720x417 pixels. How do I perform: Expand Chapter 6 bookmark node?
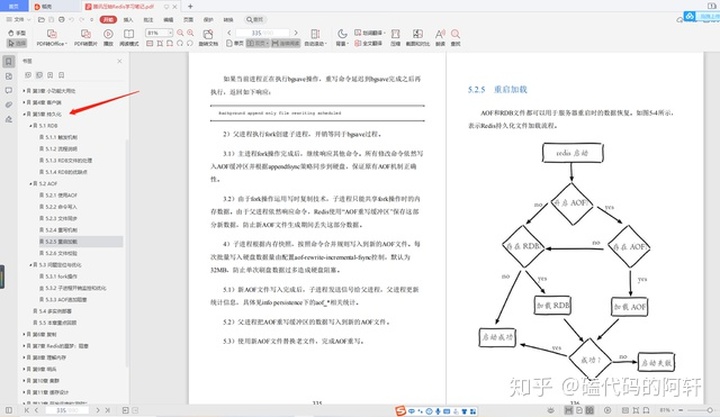coord(24,334)
